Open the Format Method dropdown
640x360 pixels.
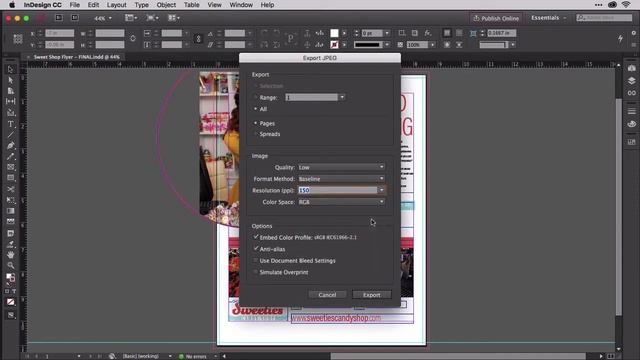[x=341, y=179]
